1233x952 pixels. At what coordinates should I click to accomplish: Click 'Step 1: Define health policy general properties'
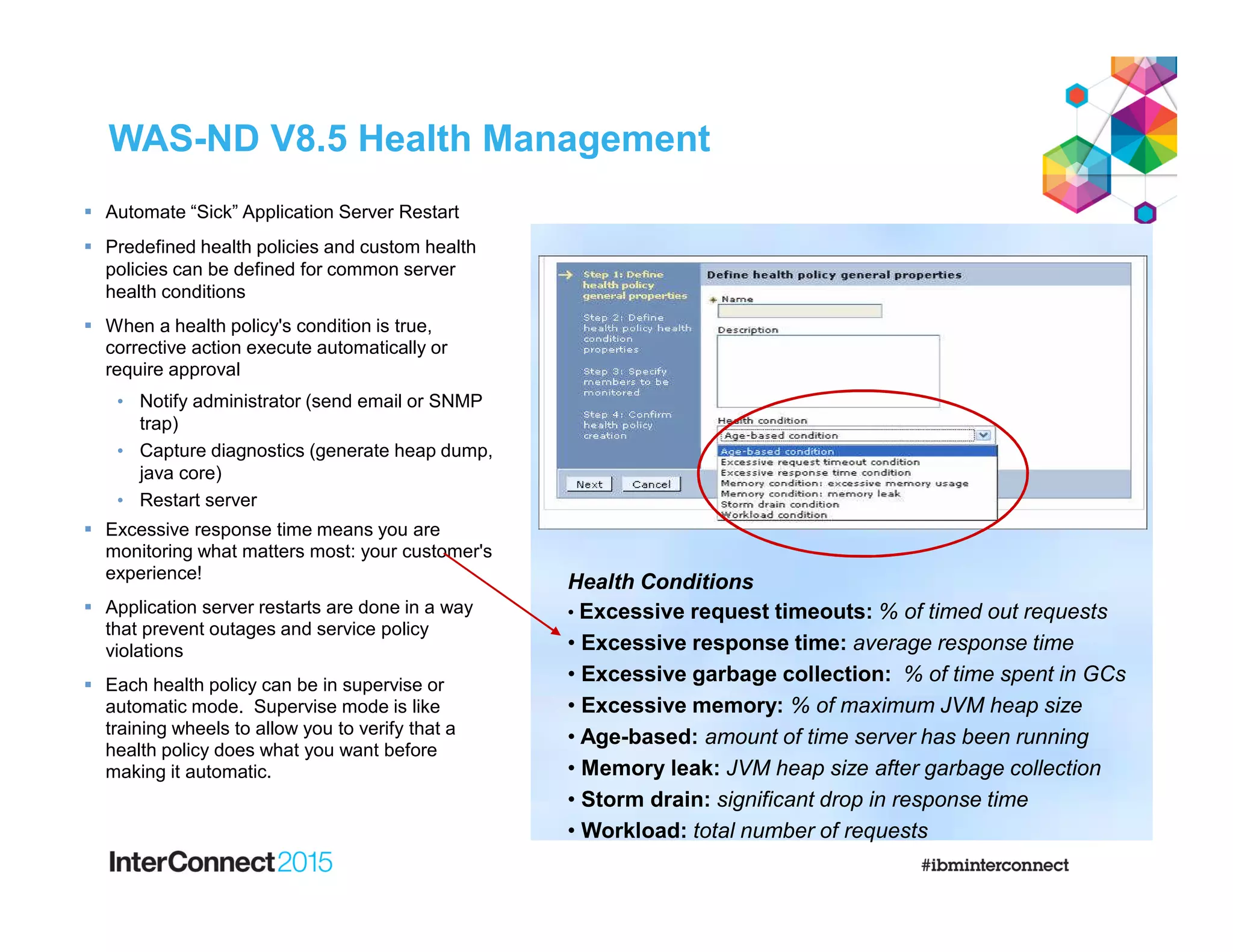pyautogui.click(x=635, y=285)
